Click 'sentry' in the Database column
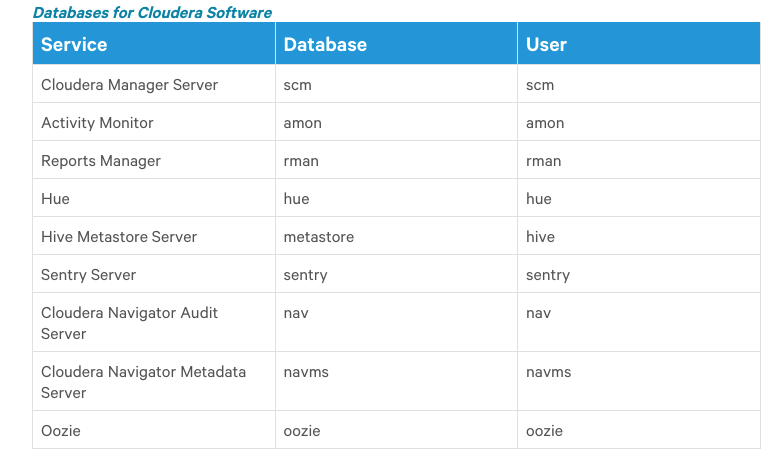The width and height of the screenshot is (778, 474). coord(305,275)
